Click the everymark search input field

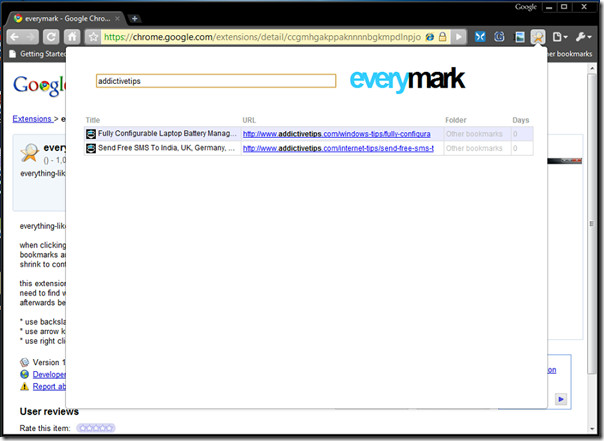(216, 81)
